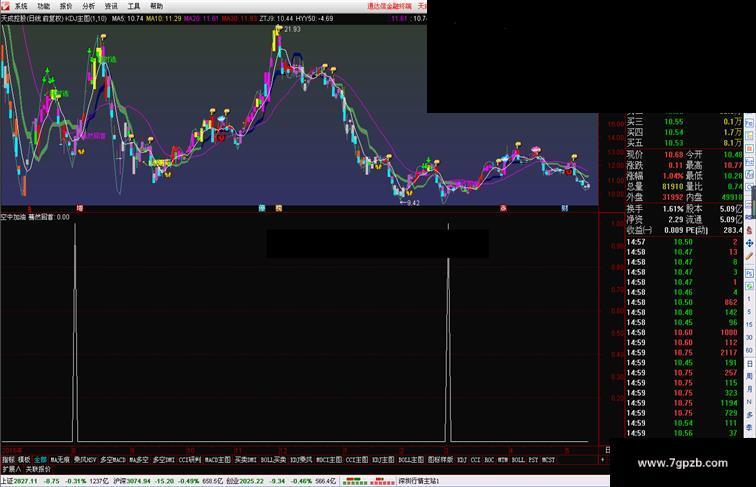Viewport: 756px width, 487px height.
Task: Switch to CCI主图 indicator
Action: coord(357,460)
